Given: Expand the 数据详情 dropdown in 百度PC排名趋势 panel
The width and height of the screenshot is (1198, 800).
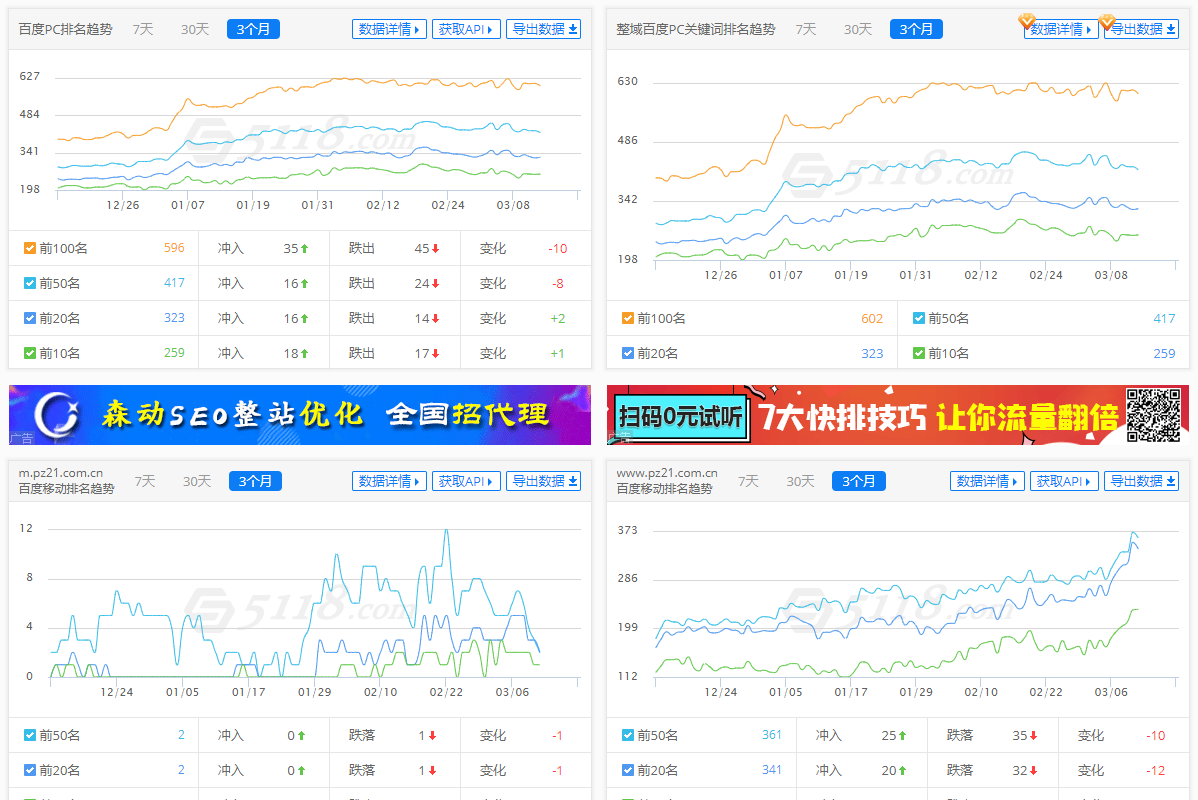Looking at the screenshot, I should click(x=389, y=28).
